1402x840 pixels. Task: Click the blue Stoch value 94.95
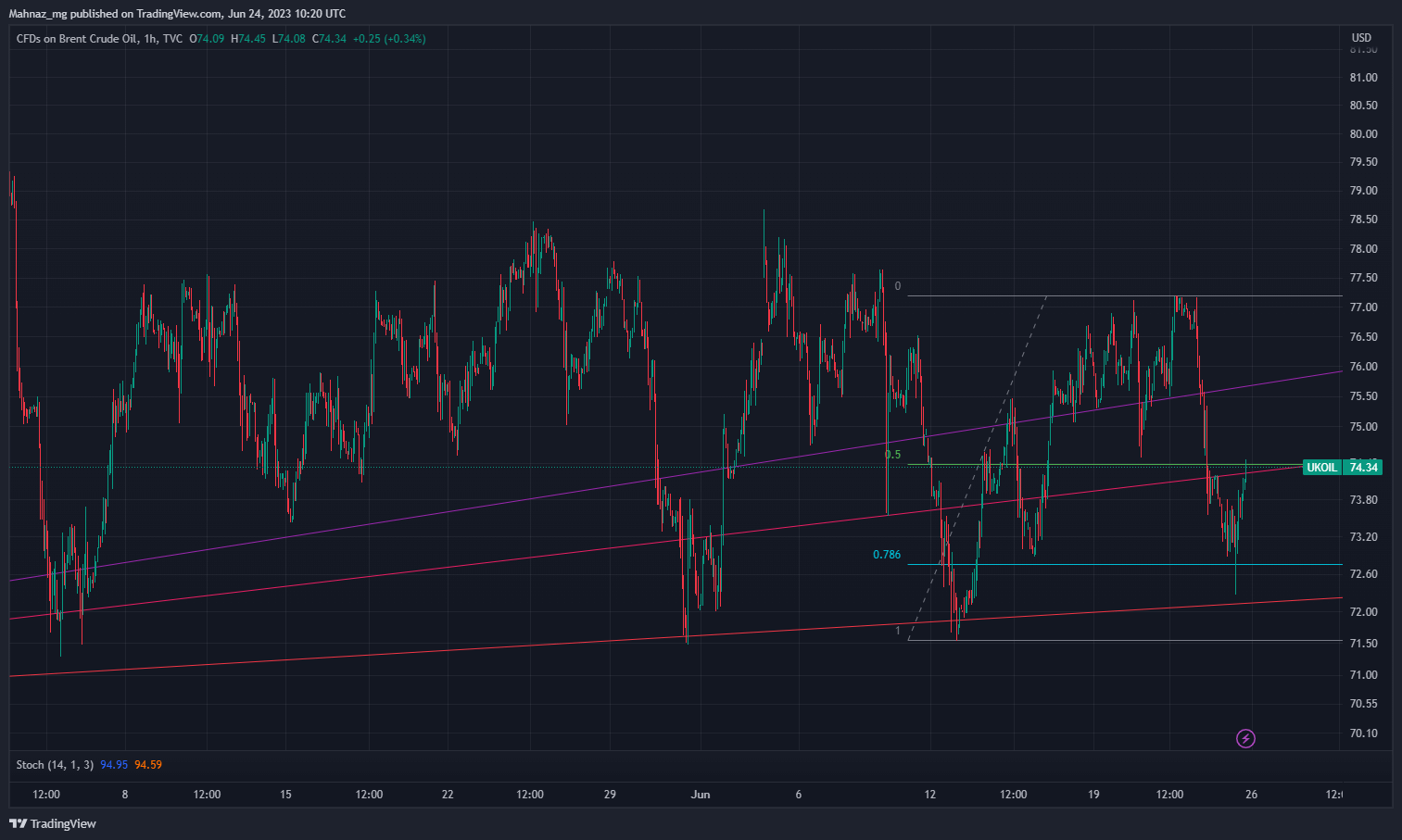[114, 765]
